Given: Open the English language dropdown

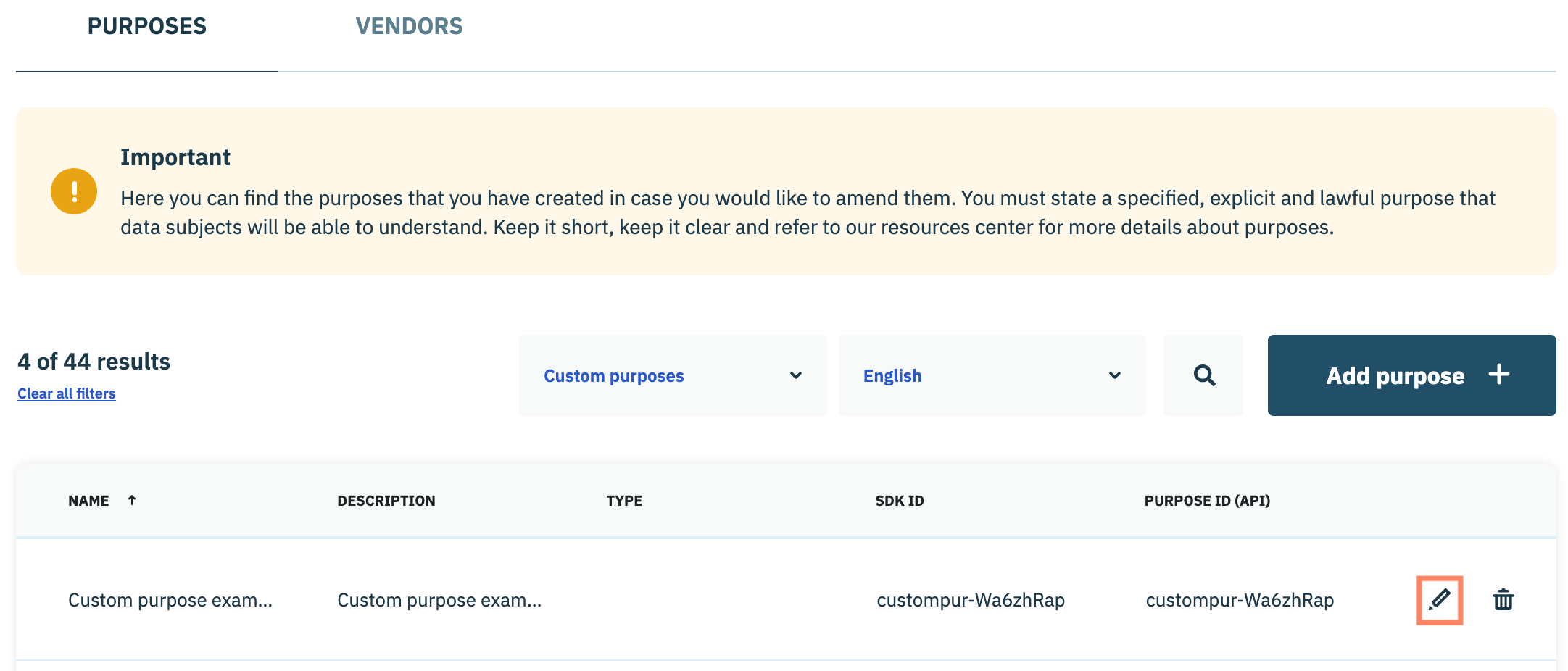Looking at the screenshot, I should 991,375.
